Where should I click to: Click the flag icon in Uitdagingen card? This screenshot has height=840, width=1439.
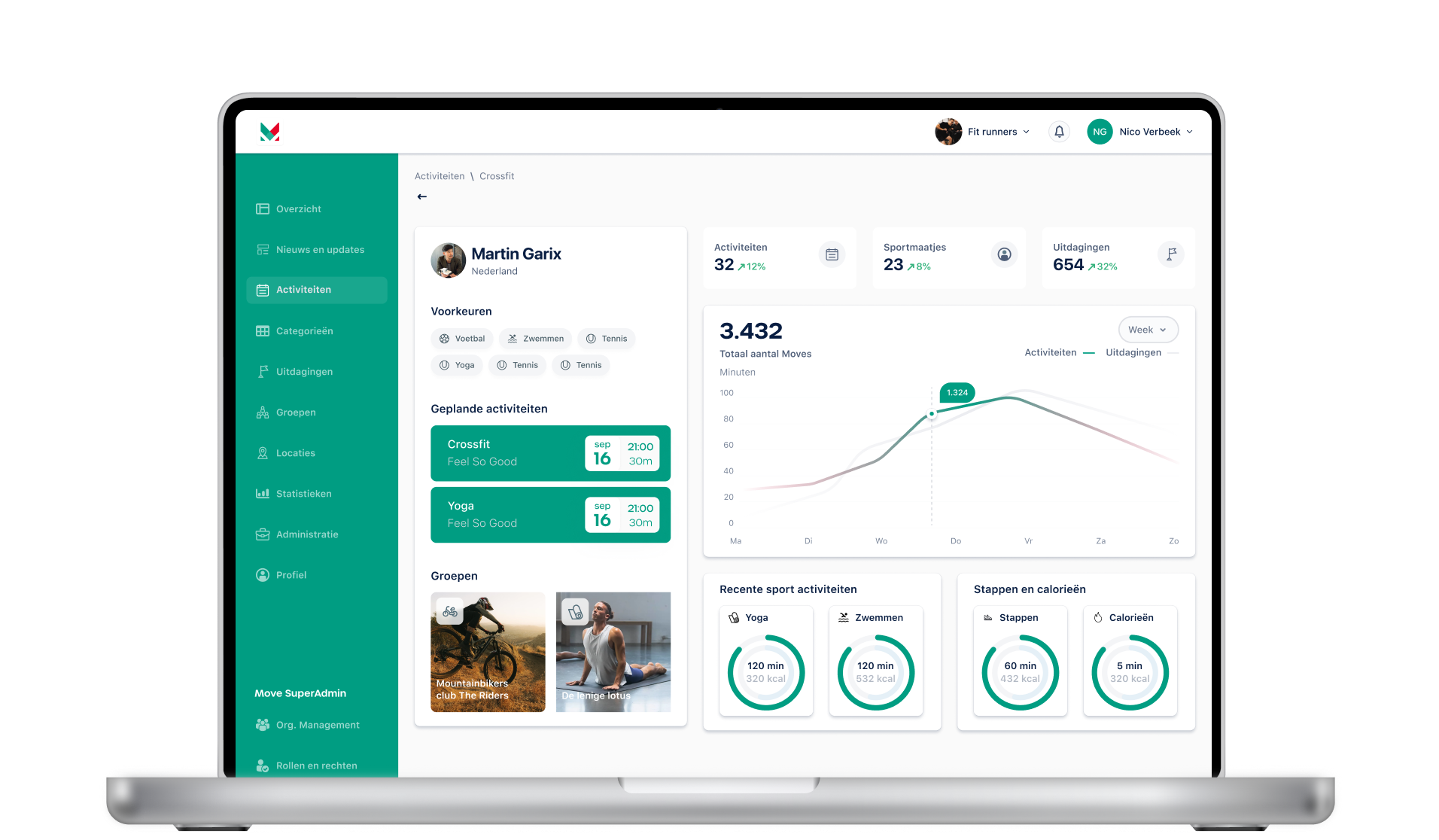tap(1171, 254)
